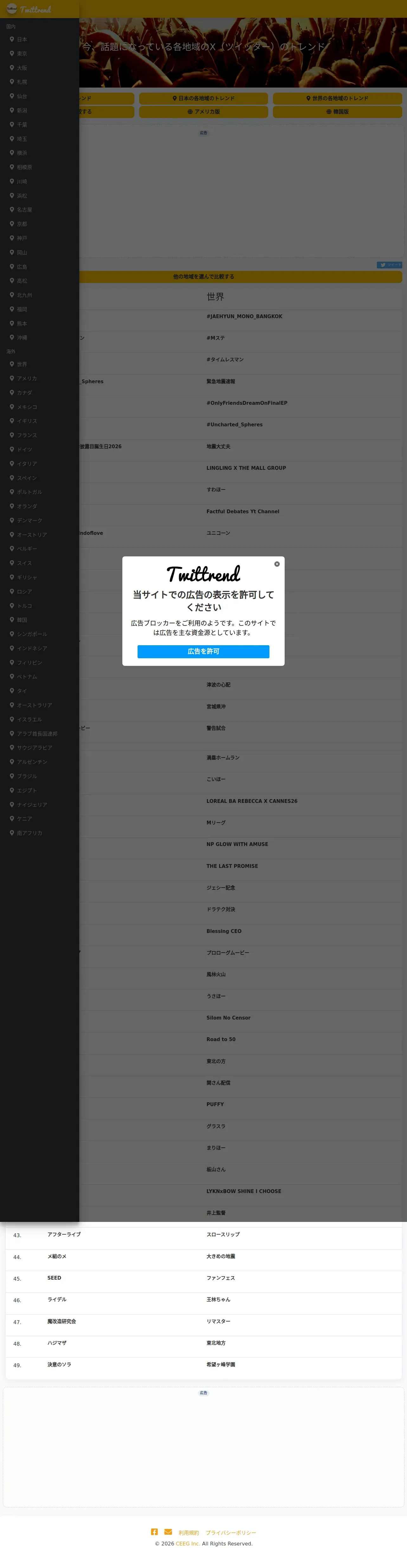Open the 利用規約 footer link

pos(189,1533)
